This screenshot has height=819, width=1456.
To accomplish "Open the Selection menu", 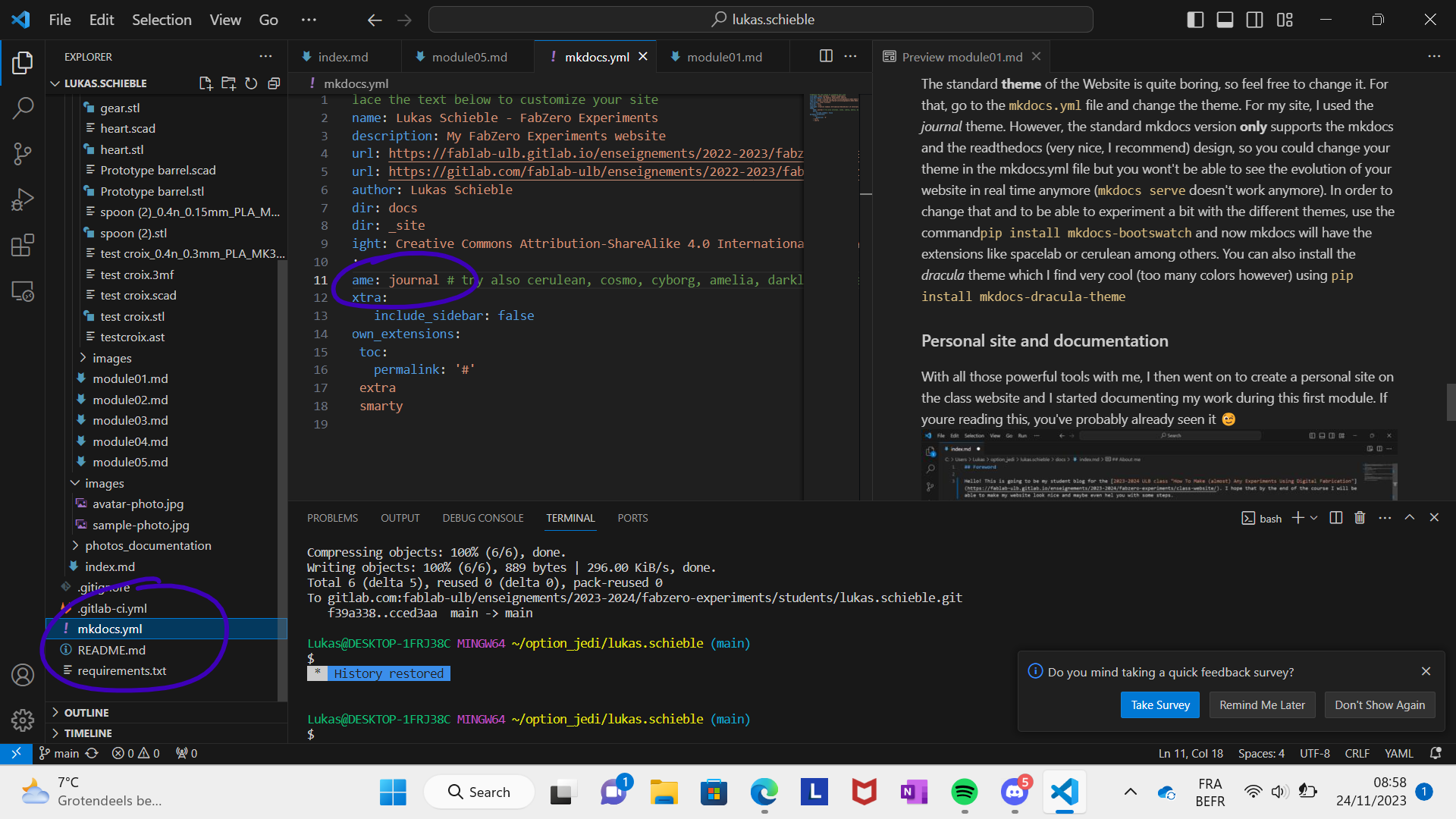I will pyautogui.click(x=162, y=20).
